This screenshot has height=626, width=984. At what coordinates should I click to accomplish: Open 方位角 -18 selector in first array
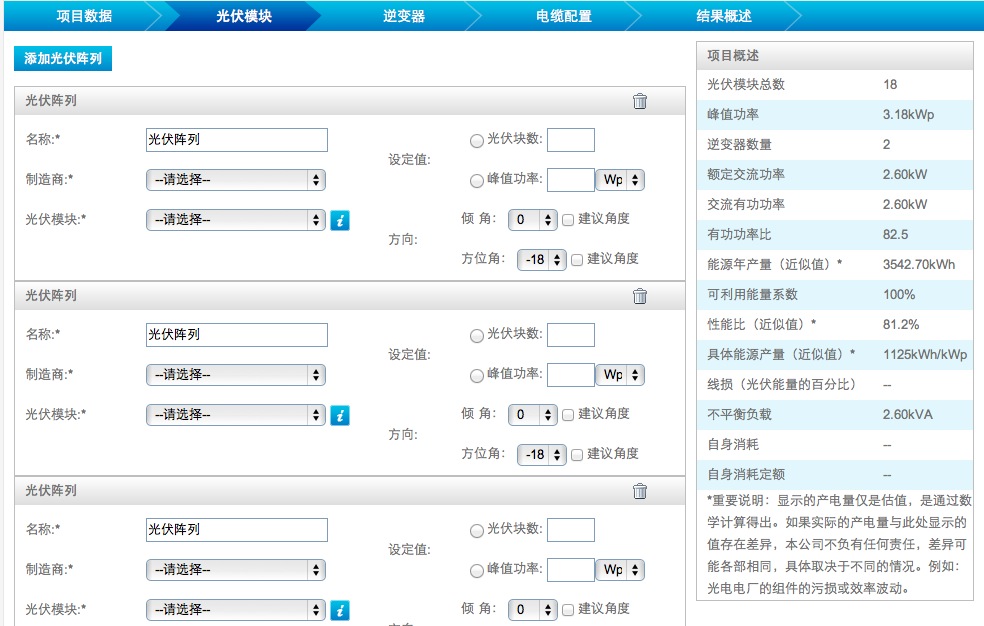pos(542,260)
